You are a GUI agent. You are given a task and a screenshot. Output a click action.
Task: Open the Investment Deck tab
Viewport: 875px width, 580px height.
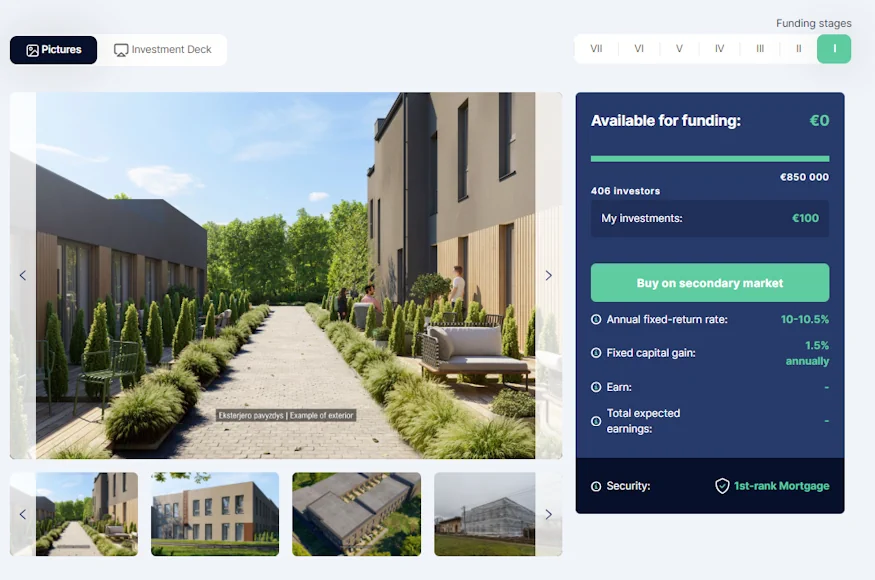163,50
